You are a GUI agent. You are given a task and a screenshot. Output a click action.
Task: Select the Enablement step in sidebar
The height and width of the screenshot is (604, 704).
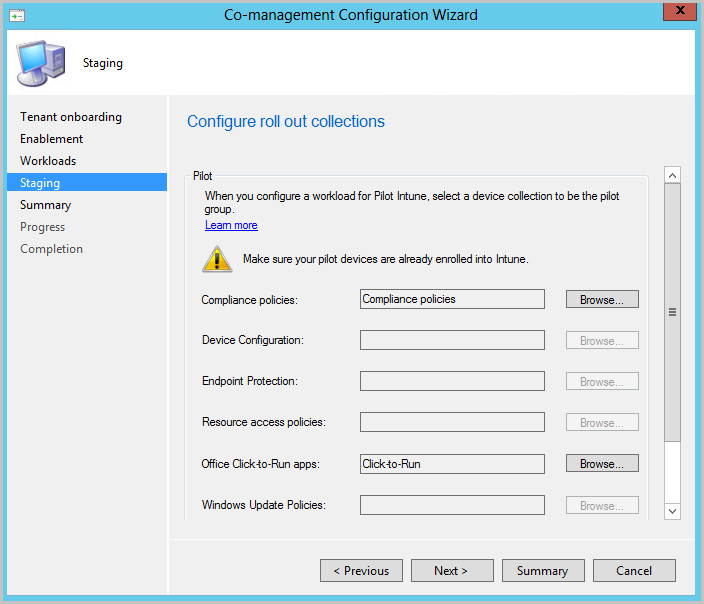[x=52, y=139]
